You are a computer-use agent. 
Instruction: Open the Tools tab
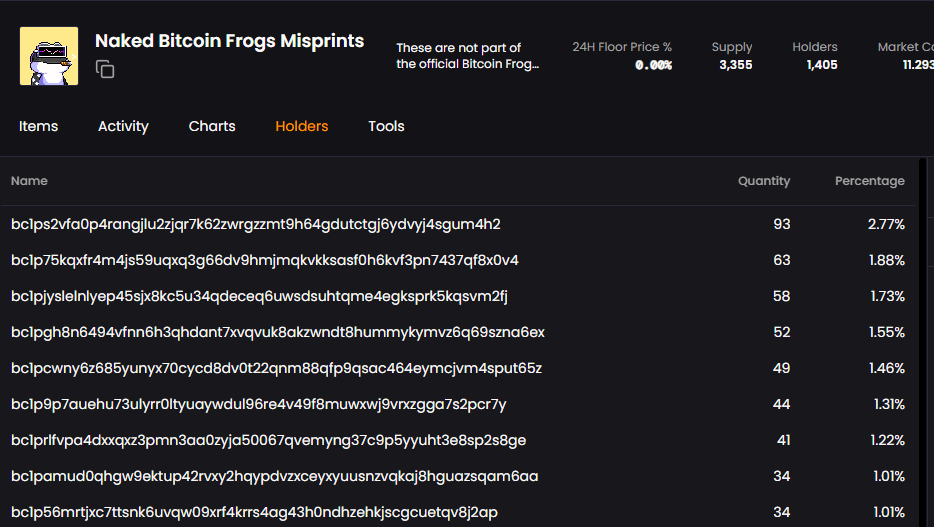click(386, 126)
